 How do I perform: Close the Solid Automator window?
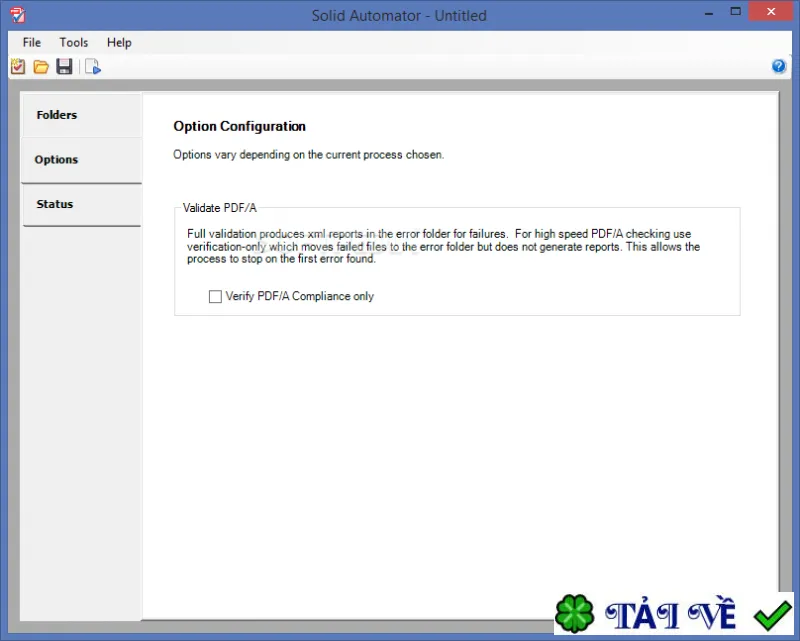771,11
